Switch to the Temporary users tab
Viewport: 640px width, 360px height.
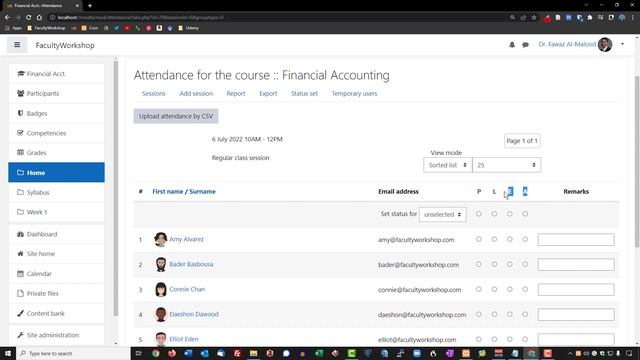pos(354,93)
